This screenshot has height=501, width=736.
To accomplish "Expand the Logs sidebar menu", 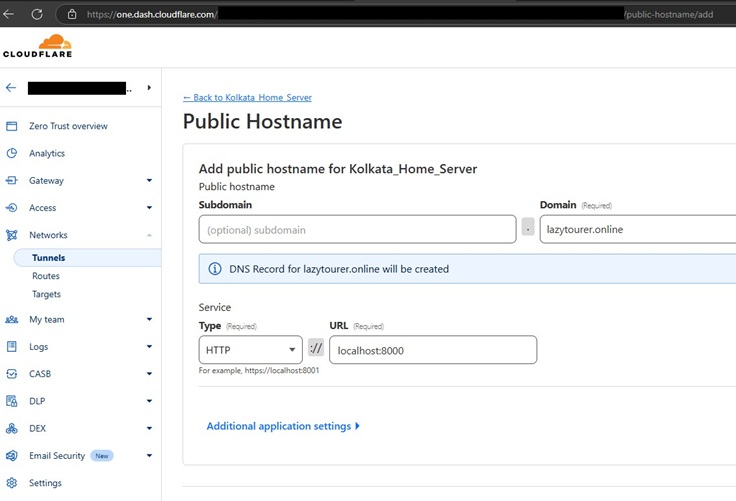I will pyautogui.click(x=149, y=347).
